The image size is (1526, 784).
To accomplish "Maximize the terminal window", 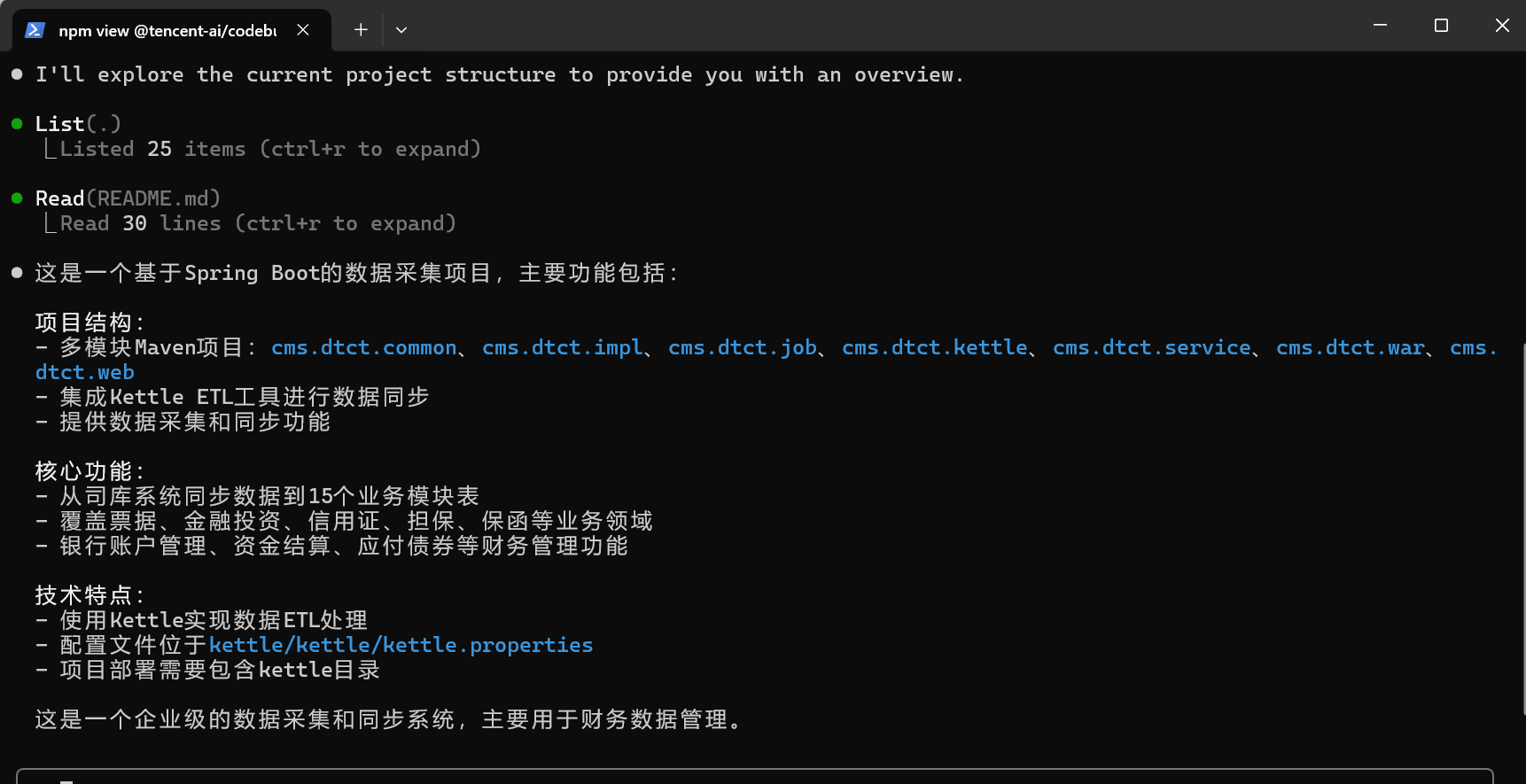I will [1441, 26].
